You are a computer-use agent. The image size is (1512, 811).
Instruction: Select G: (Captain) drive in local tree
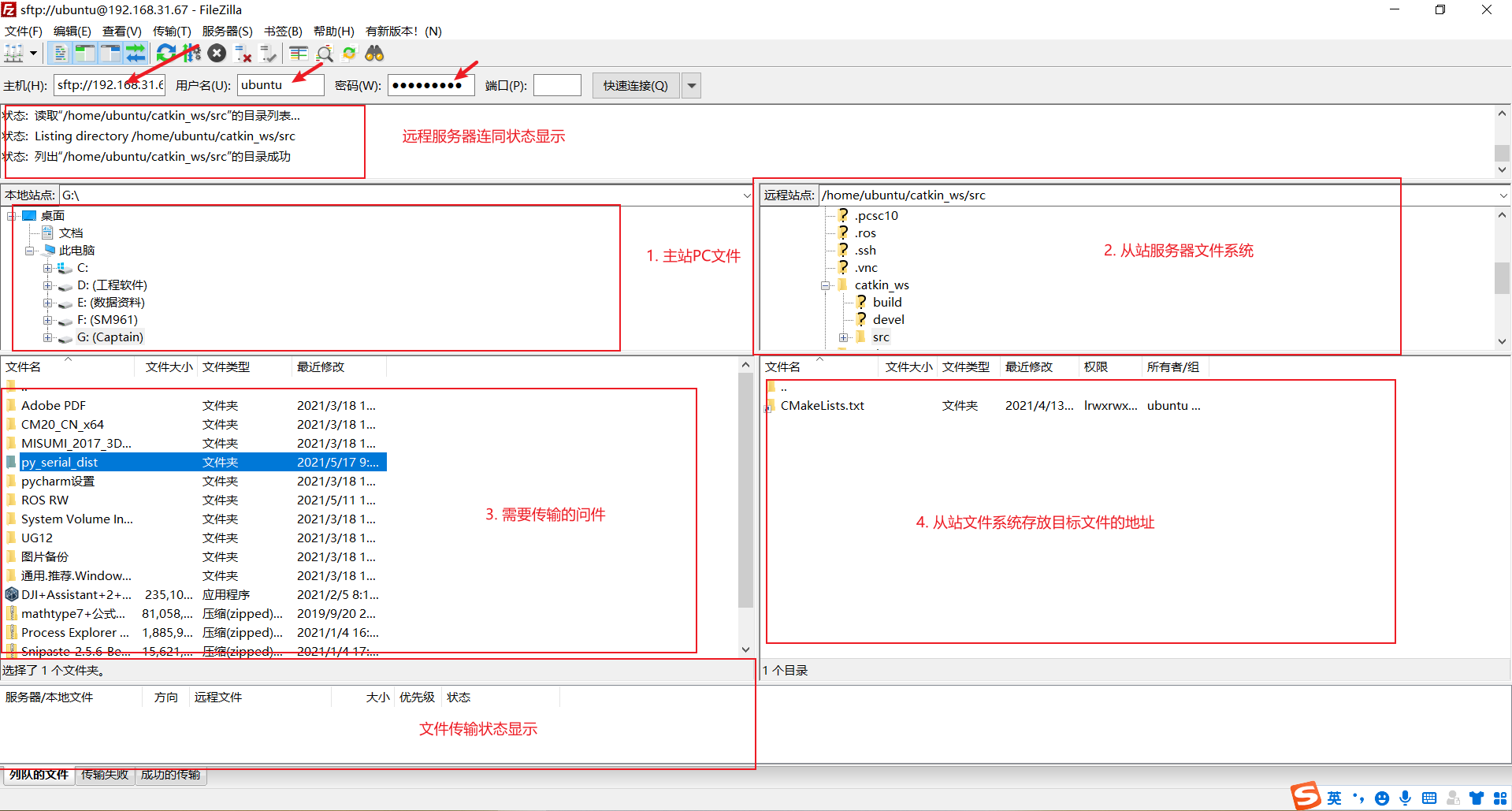110,337
